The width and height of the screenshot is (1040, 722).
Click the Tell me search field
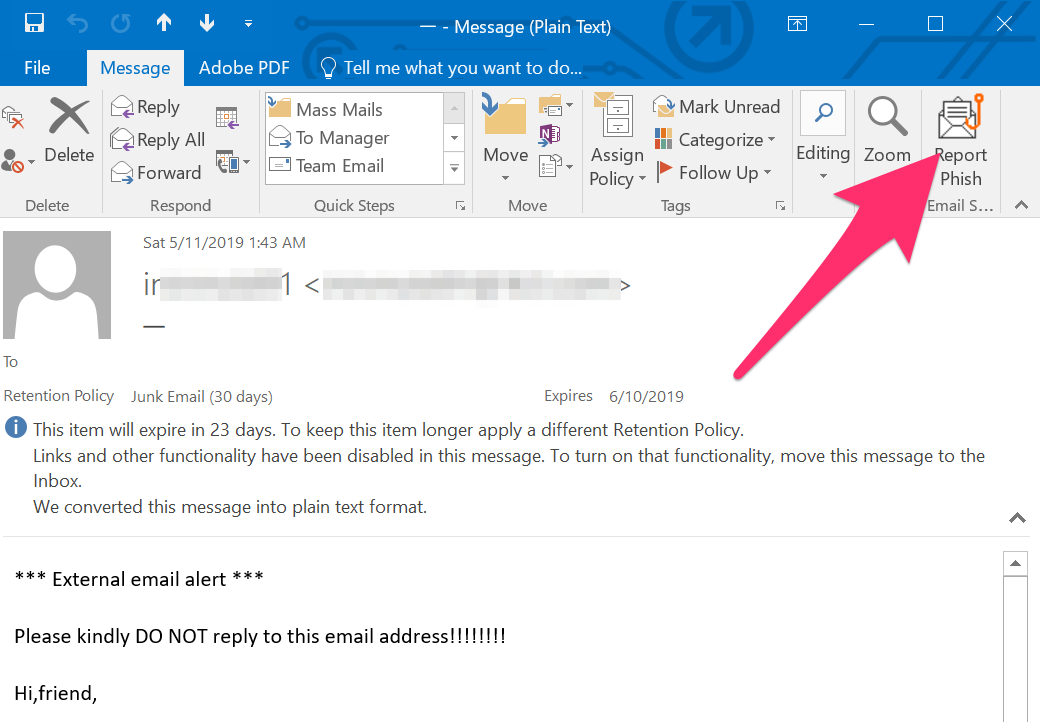462,68
